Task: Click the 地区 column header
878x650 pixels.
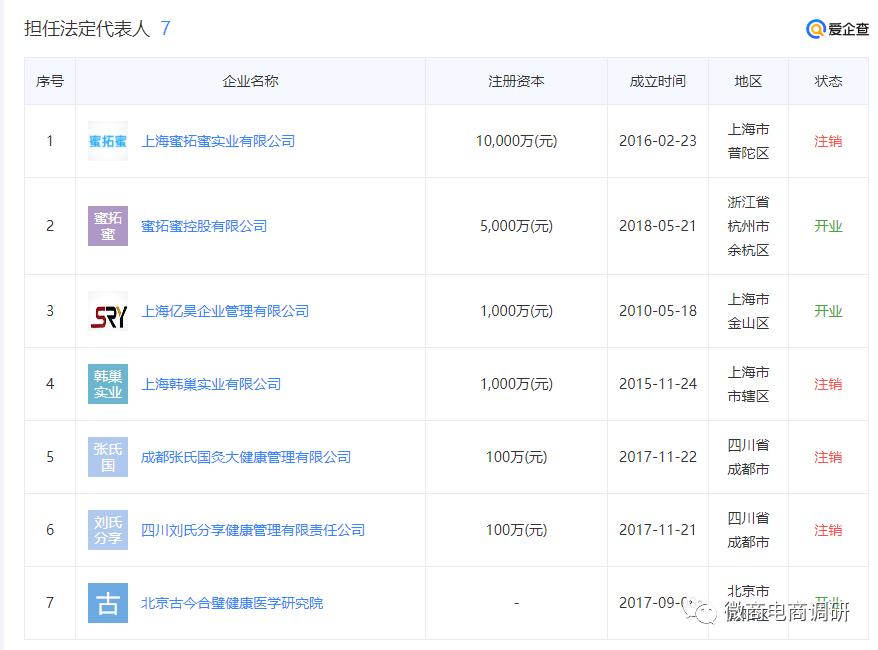Action: tap(748, 81)
